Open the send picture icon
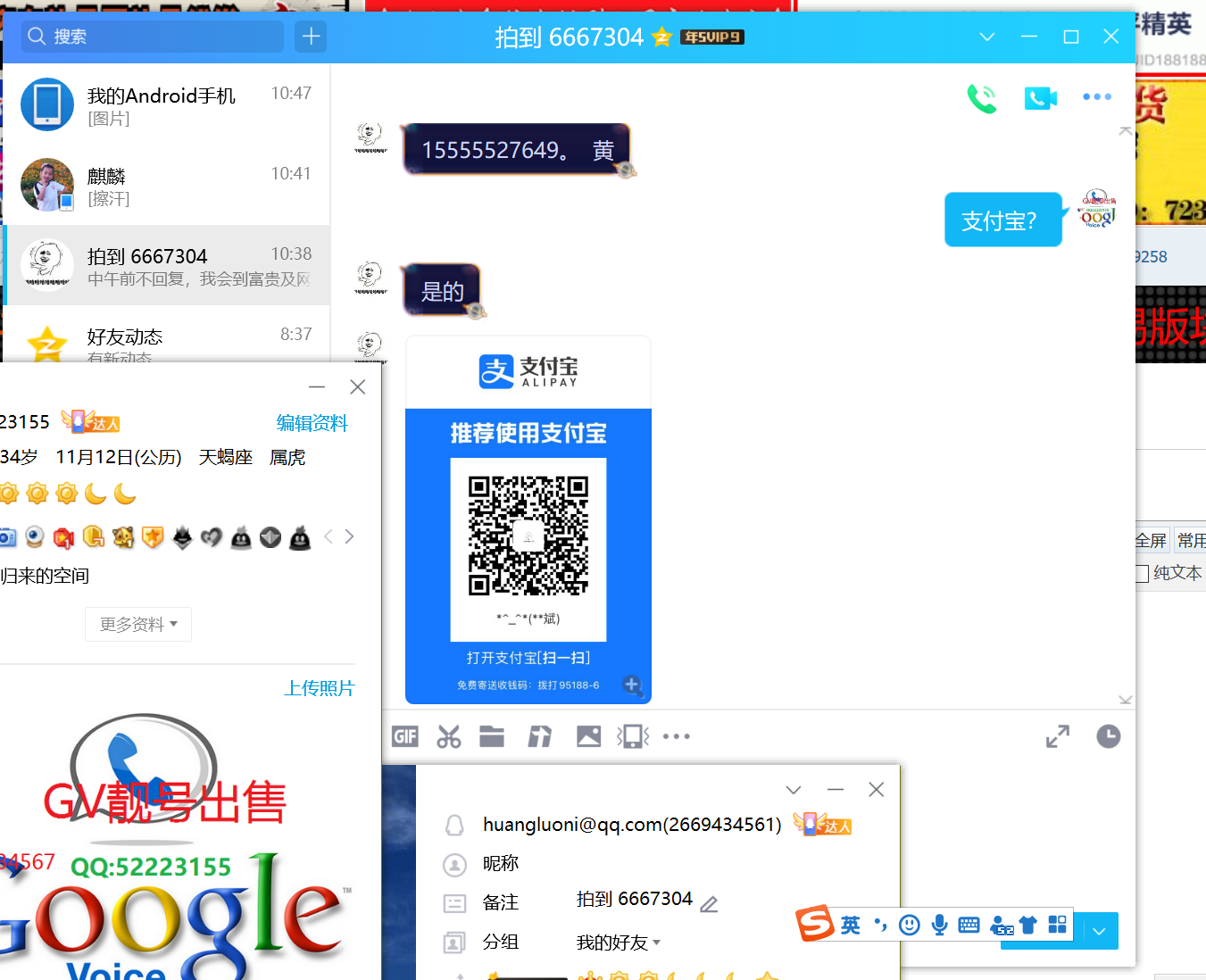 coord(588,736)
